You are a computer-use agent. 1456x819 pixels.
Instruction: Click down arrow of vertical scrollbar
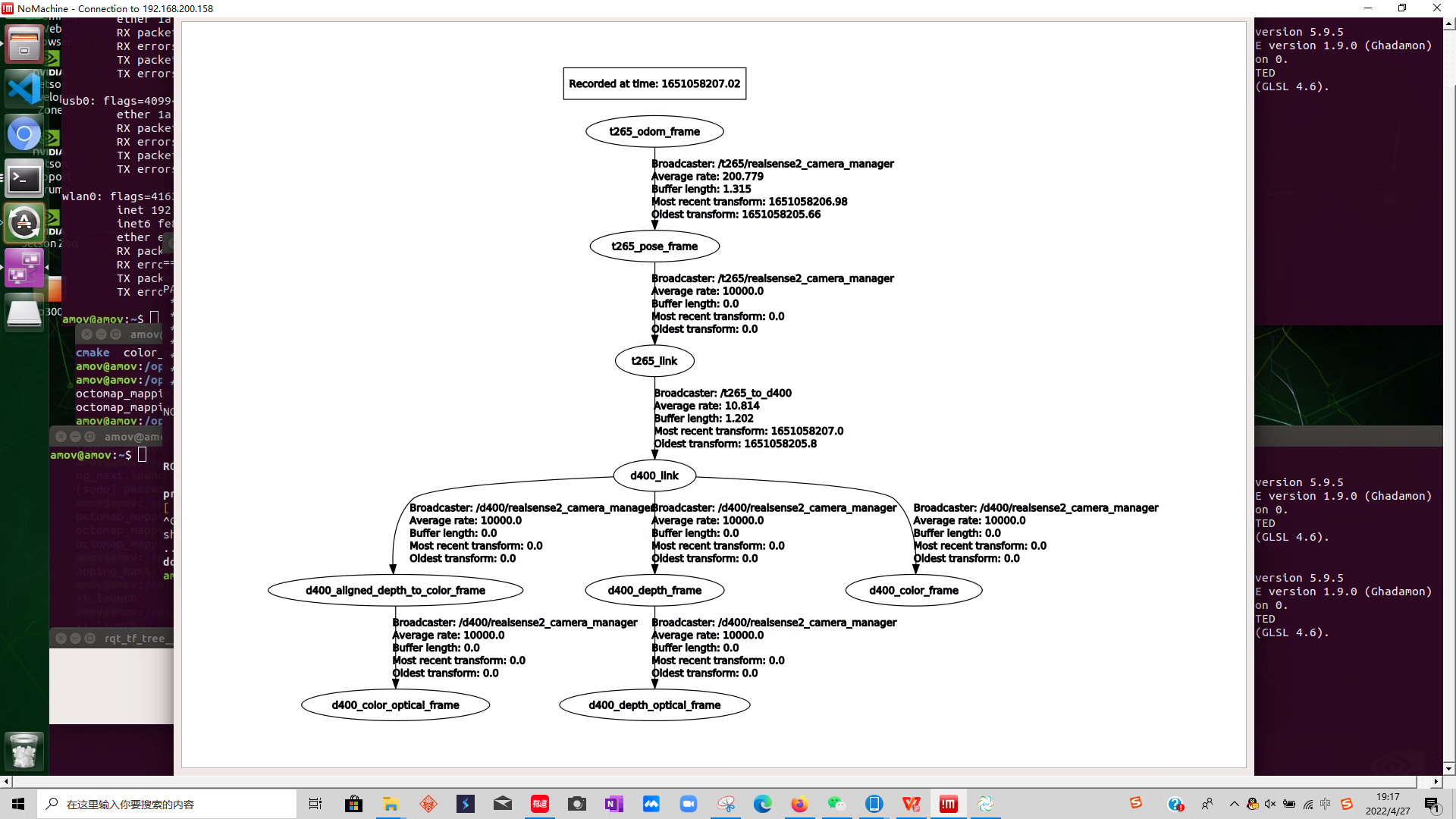tap(1449, 768)
